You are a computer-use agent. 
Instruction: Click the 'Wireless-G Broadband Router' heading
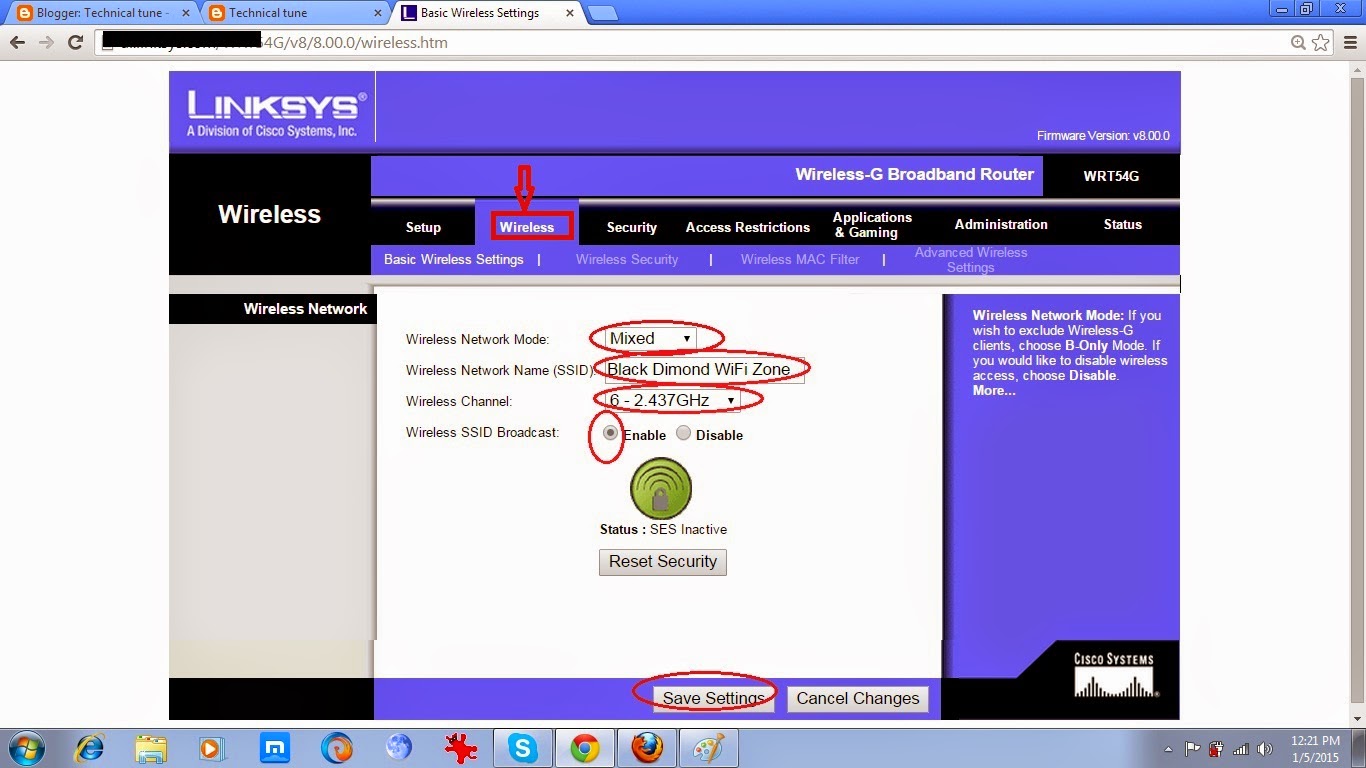click(x=914, y=174)
